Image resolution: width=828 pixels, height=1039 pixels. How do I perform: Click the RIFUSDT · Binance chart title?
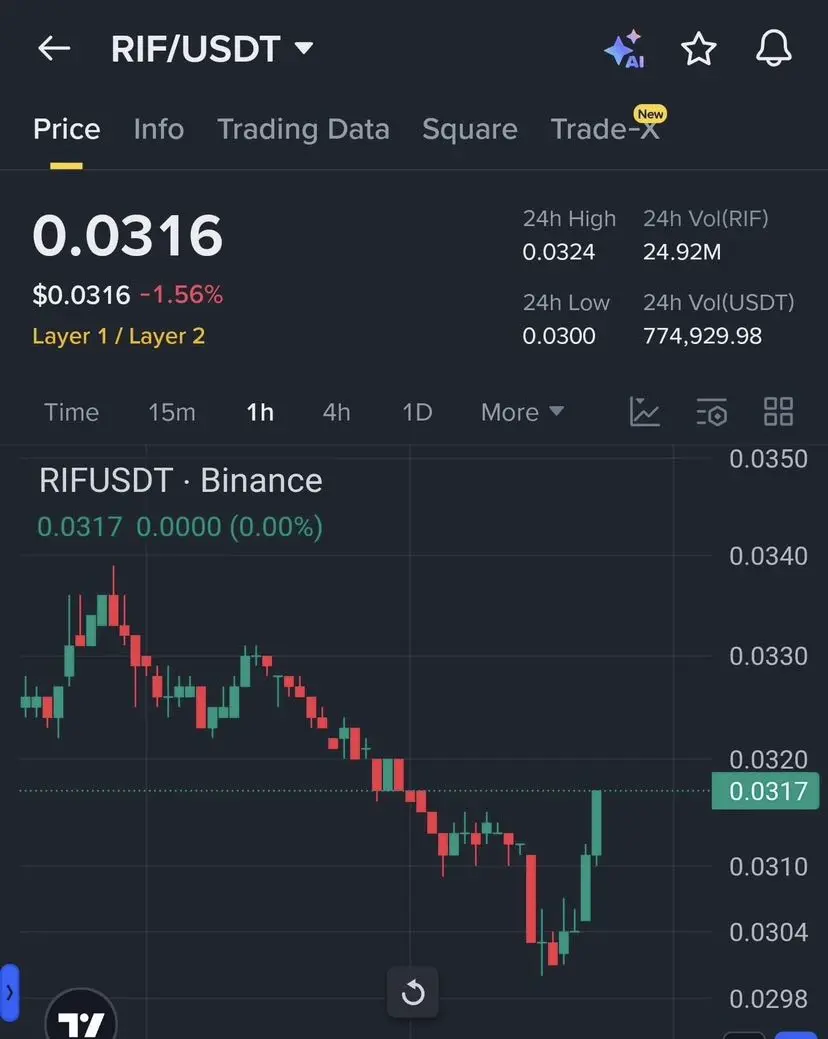tap(181, 480)
